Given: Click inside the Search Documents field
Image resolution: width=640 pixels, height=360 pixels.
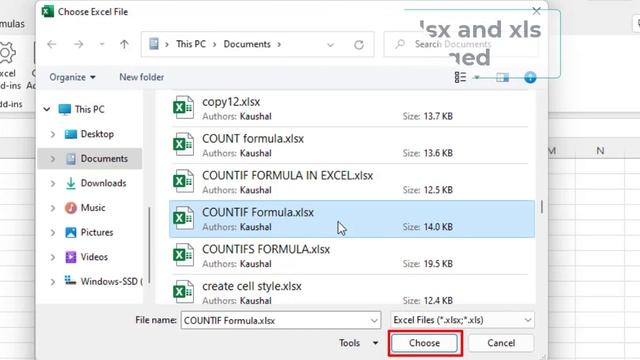Looking at the screenshot, I should (460, 44).
